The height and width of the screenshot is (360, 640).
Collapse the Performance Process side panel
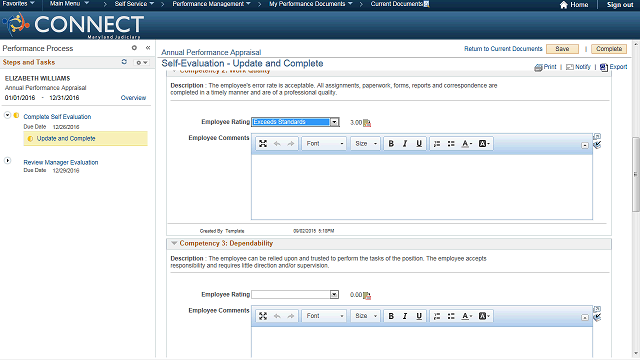(x=148, y=48)
